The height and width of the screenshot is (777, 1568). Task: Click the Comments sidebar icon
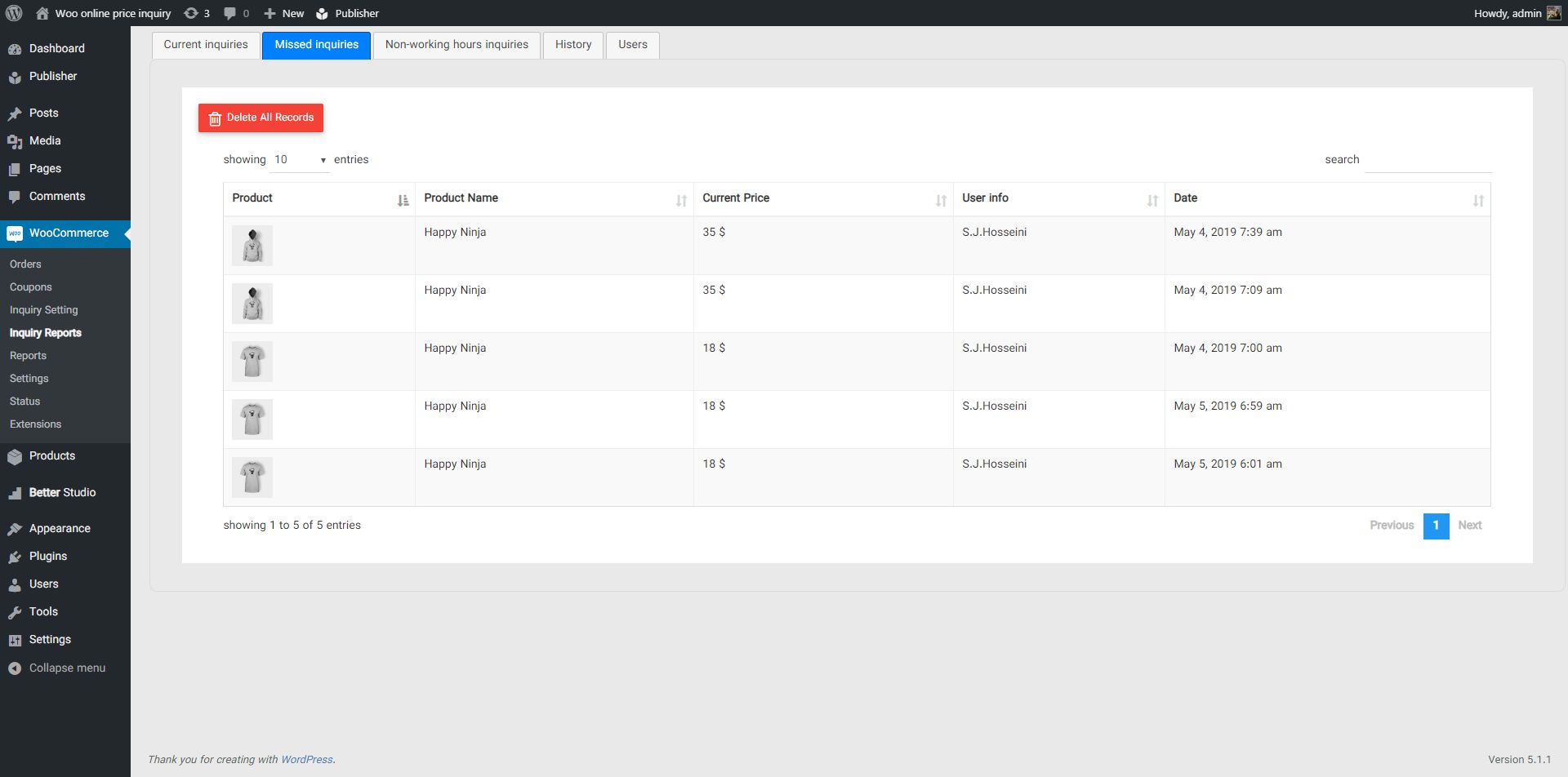coord(15,197)
